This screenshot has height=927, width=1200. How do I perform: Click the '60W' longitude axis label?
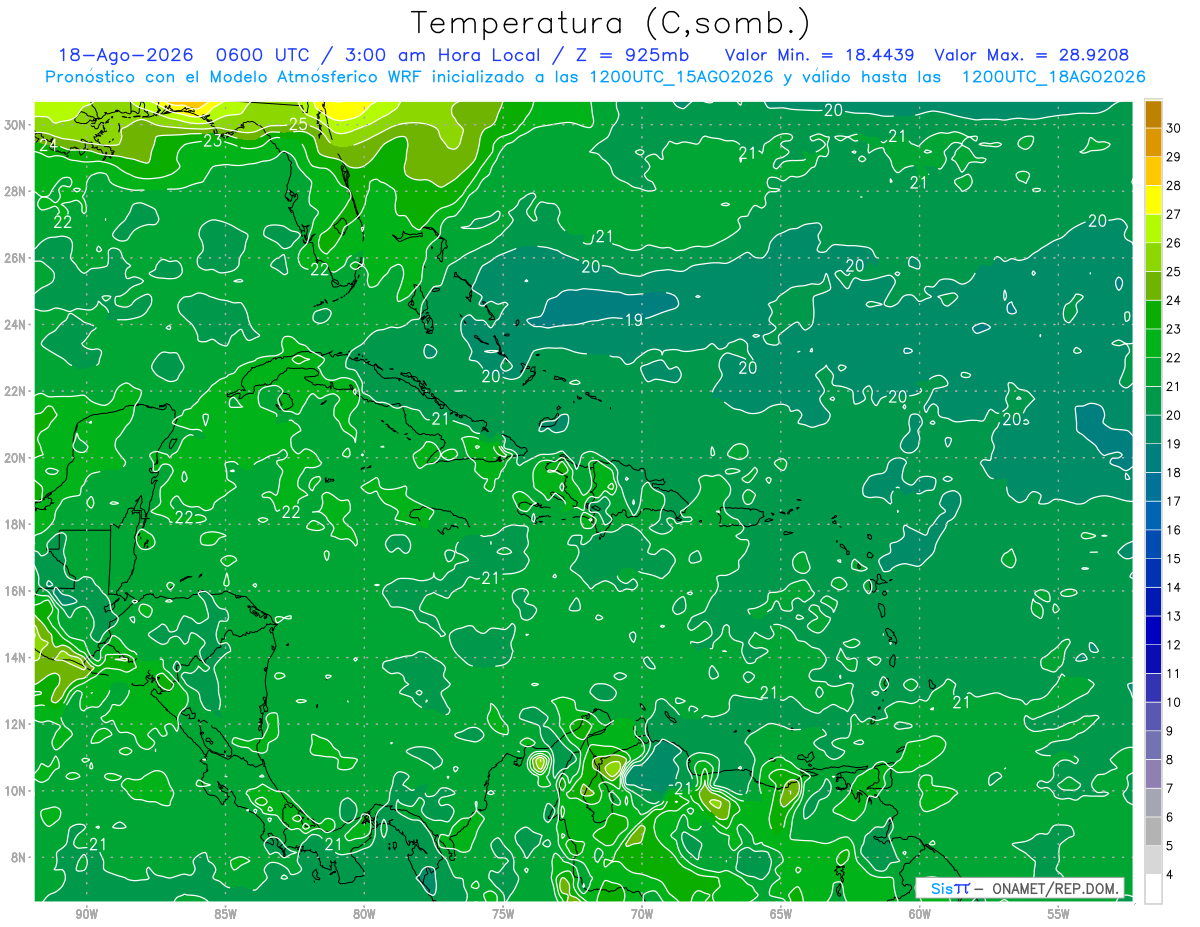click(x=920, y=914)
